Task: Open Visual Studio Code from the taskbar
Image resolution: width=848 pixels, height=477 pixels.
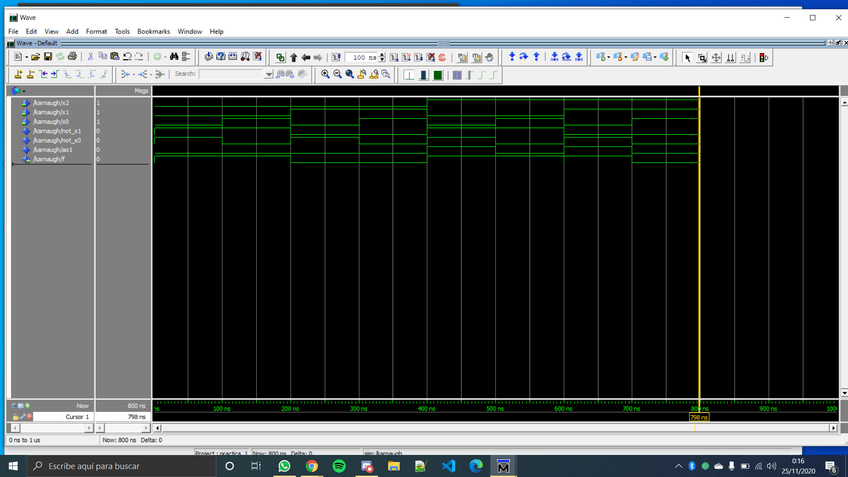Action: [448, 466]
